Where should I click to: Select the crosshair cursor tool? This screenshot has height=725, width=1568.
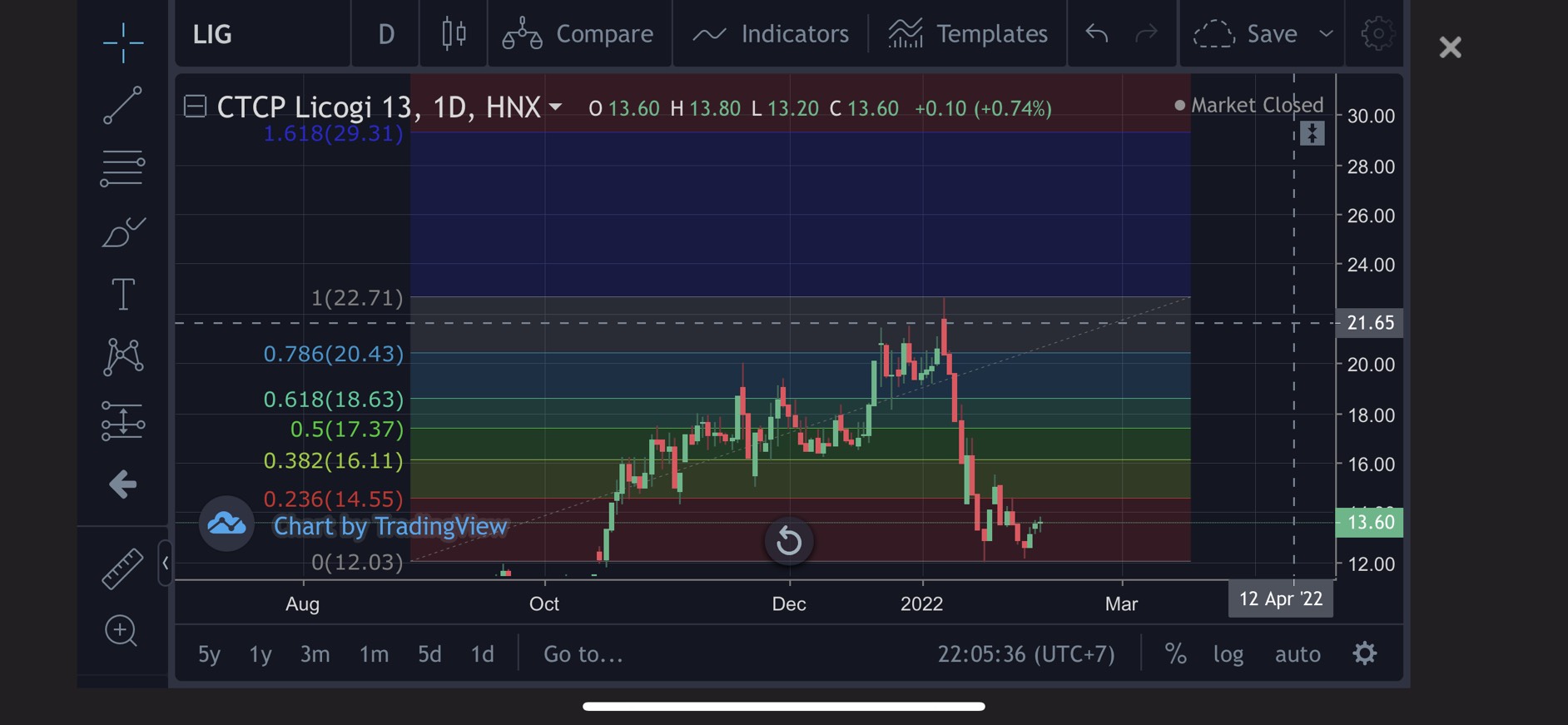pyautogui.click(x=123, y=42)
